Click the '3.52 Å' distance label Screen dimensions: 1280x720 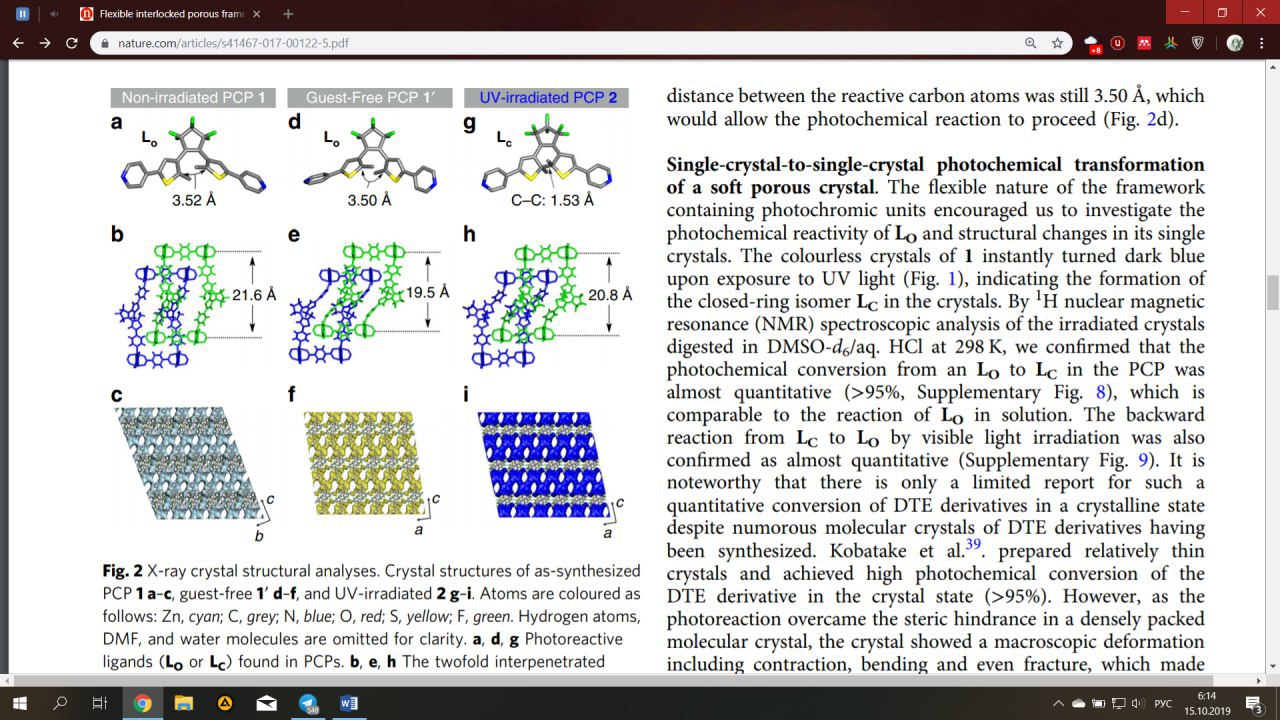194,200
